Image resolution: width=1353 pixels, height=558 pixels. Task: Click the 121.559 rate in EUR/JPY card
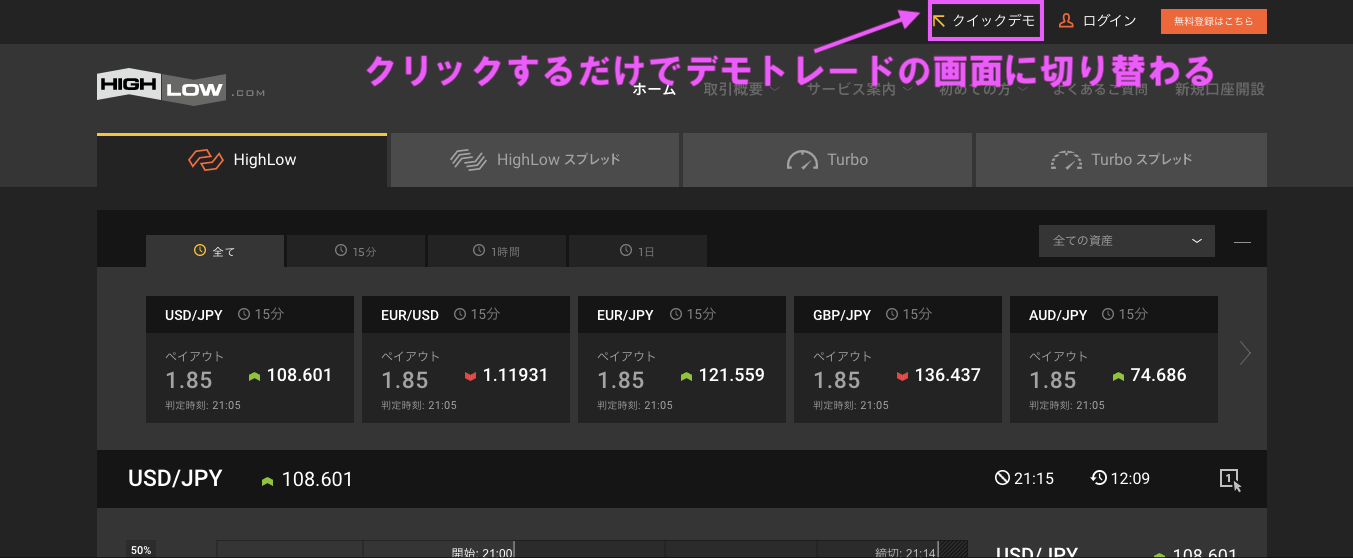click(731, 376)
